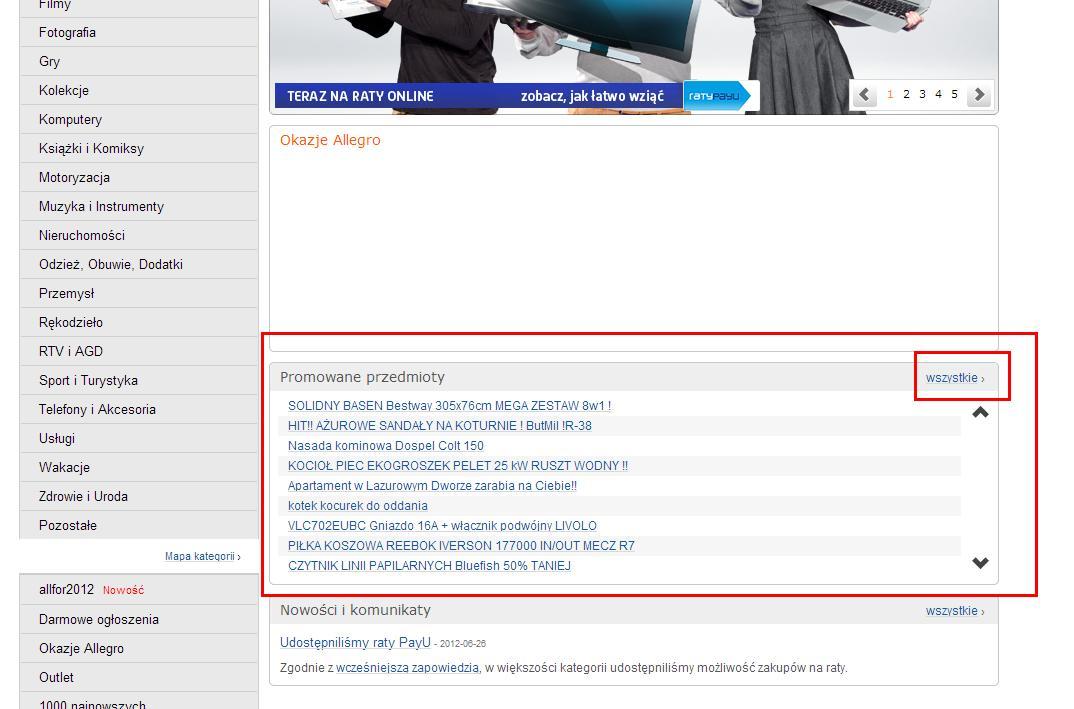This screenshot has width=1074, height=709.
Task: Select the Nieruchomości category
Action: (139, 236)
